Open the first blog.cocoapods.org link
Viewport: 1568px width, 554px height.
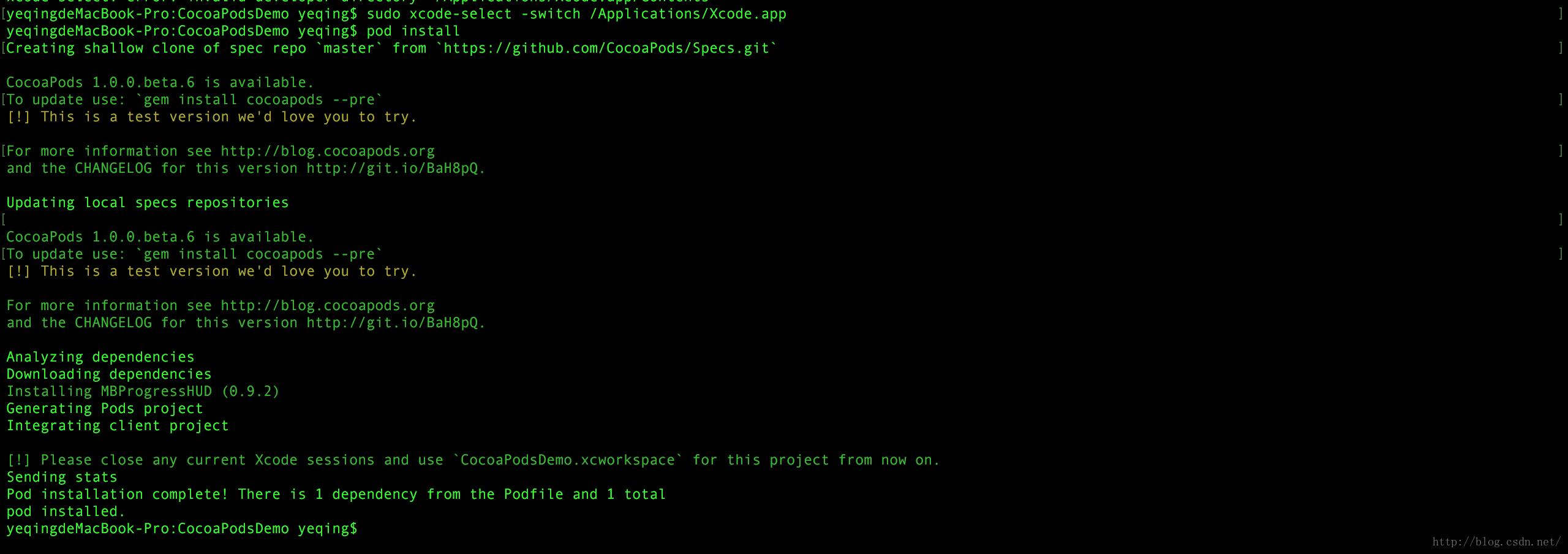[328, 151]
